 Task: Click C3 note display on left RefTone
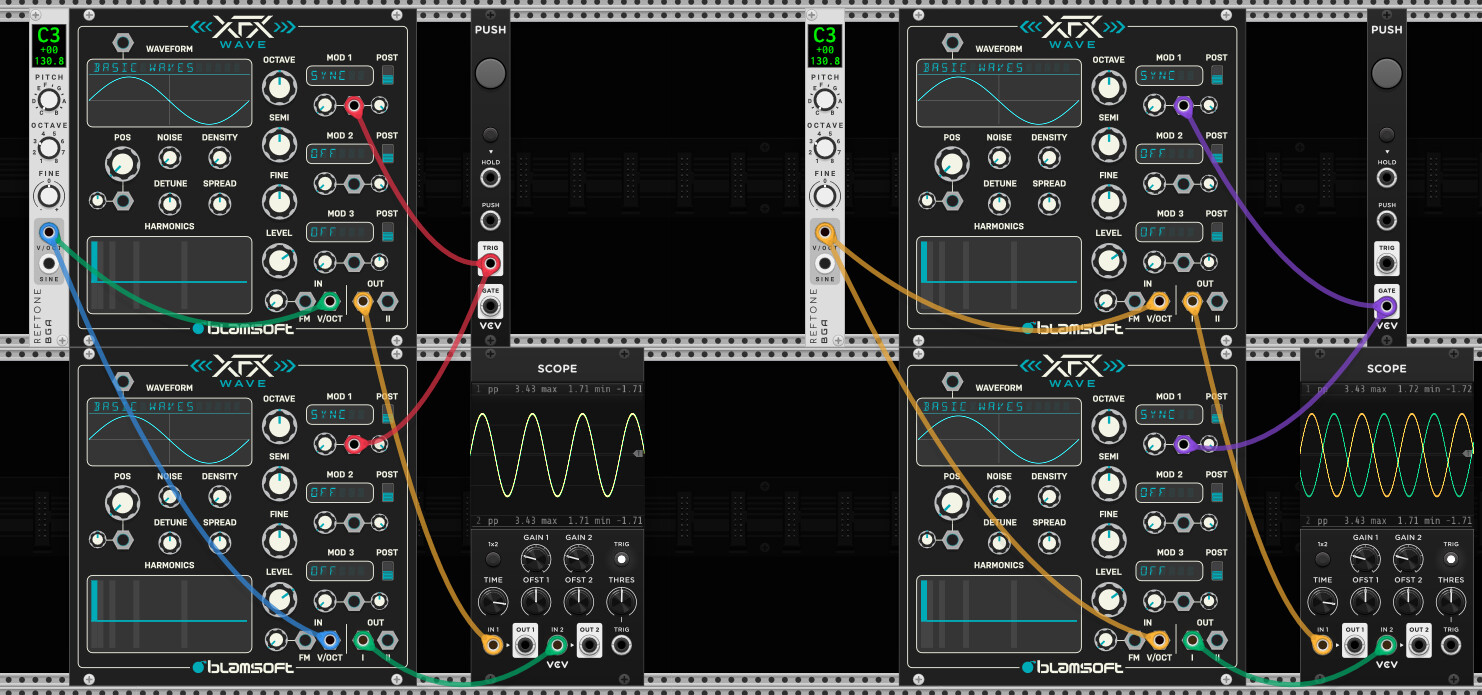(47, 47)
